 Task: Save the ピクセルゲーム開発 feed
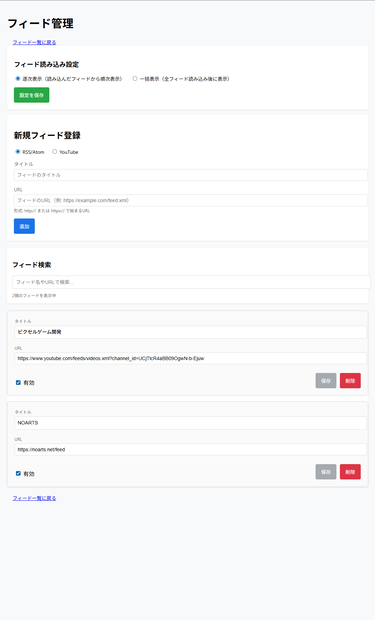pos(326,380)
